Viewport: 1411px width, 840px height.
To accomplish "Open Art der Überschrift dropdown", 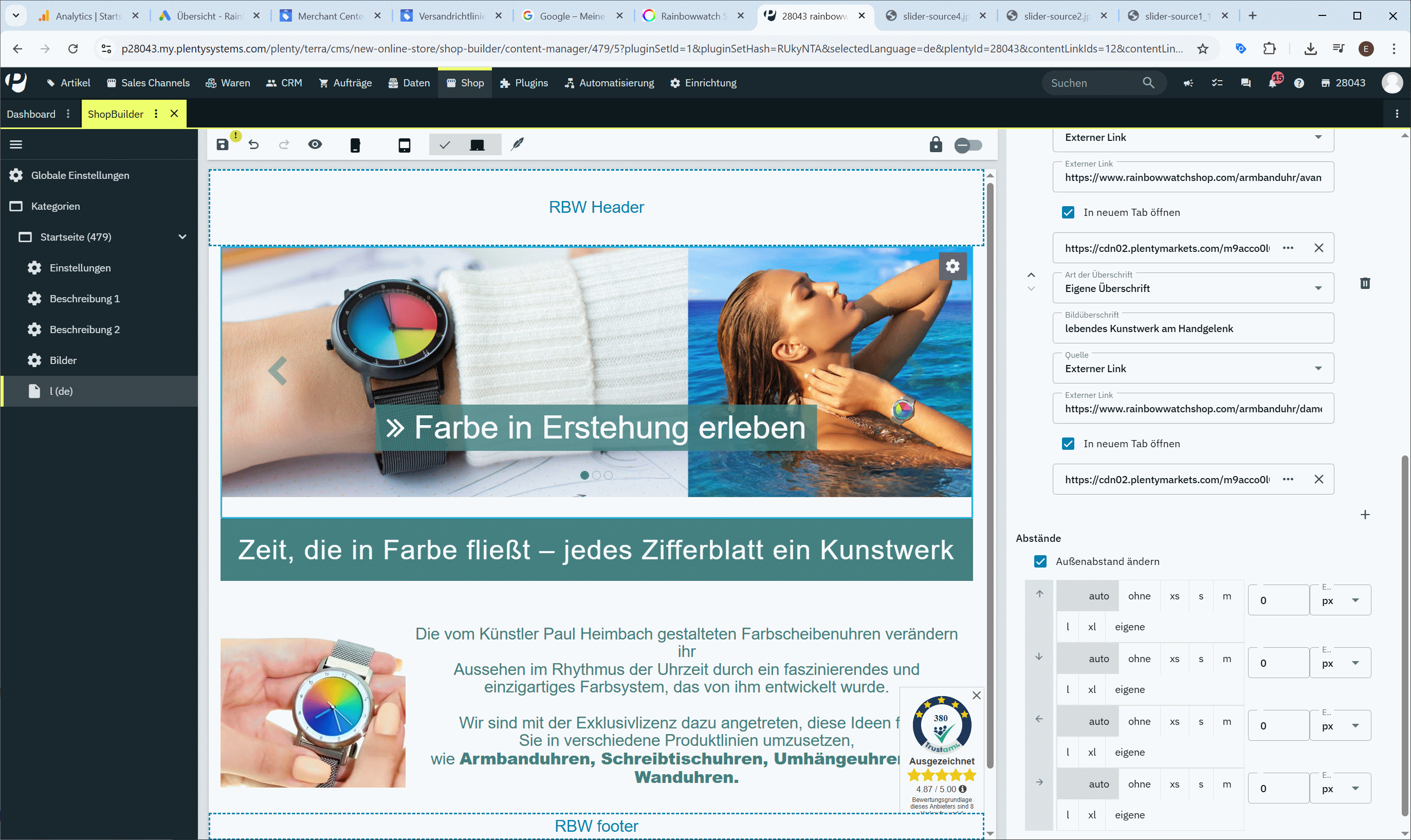I will (x=1193, y=288).
